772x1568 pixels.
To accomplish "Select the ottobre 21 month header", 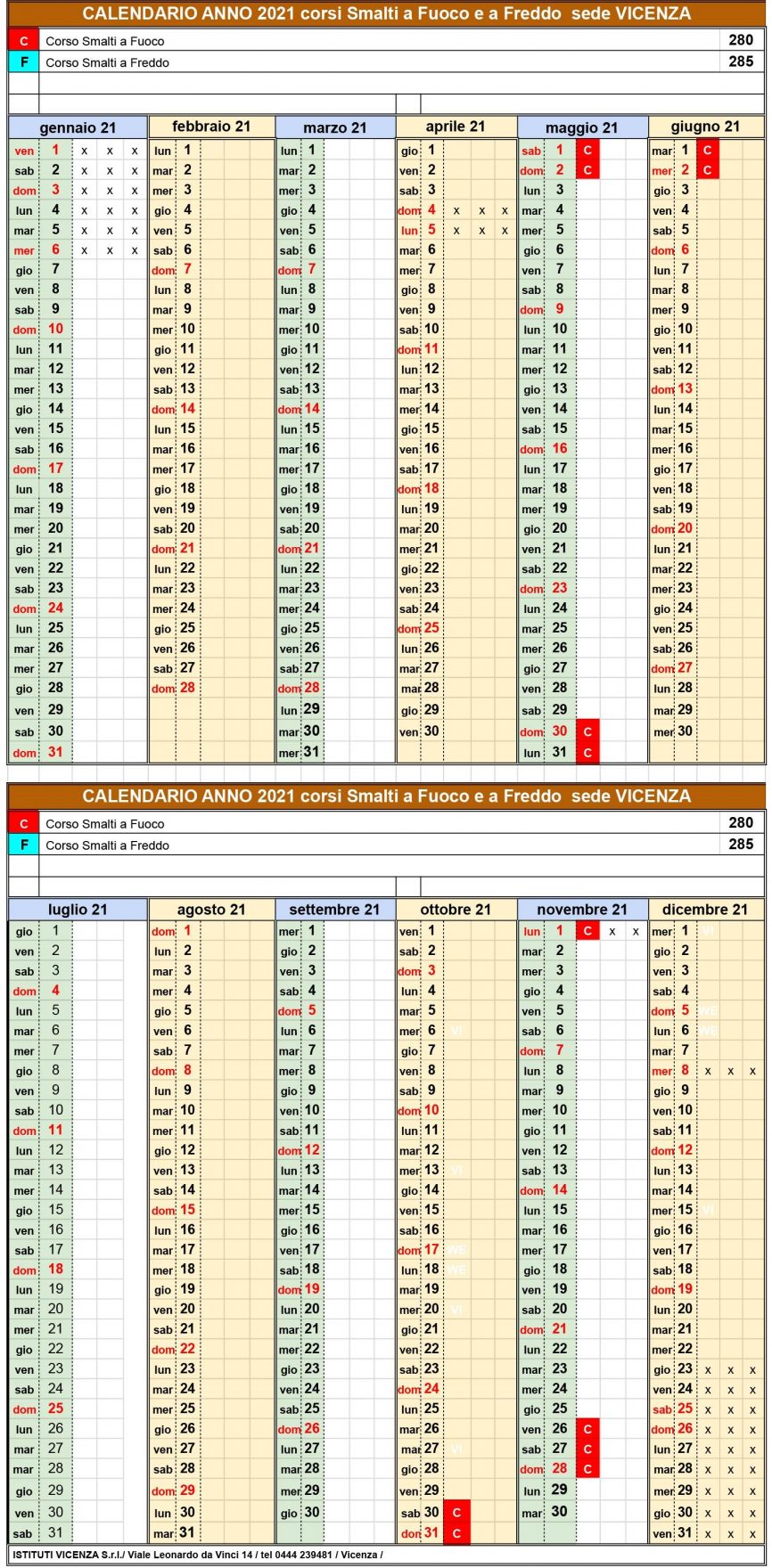I will [x=456, y=910].
